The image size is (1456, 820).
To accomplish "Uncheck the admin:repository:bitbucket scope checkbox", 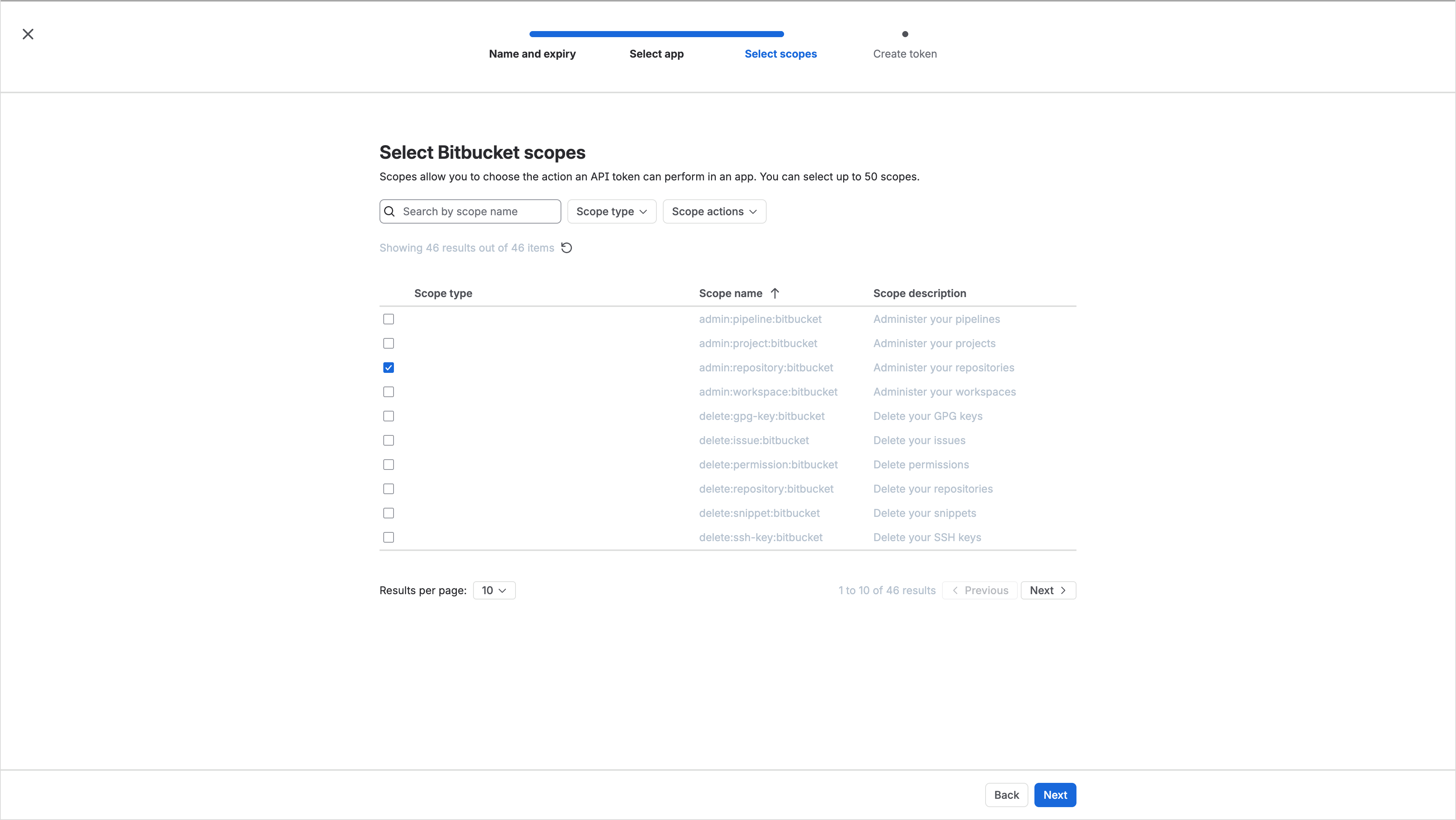I will 388,368.
